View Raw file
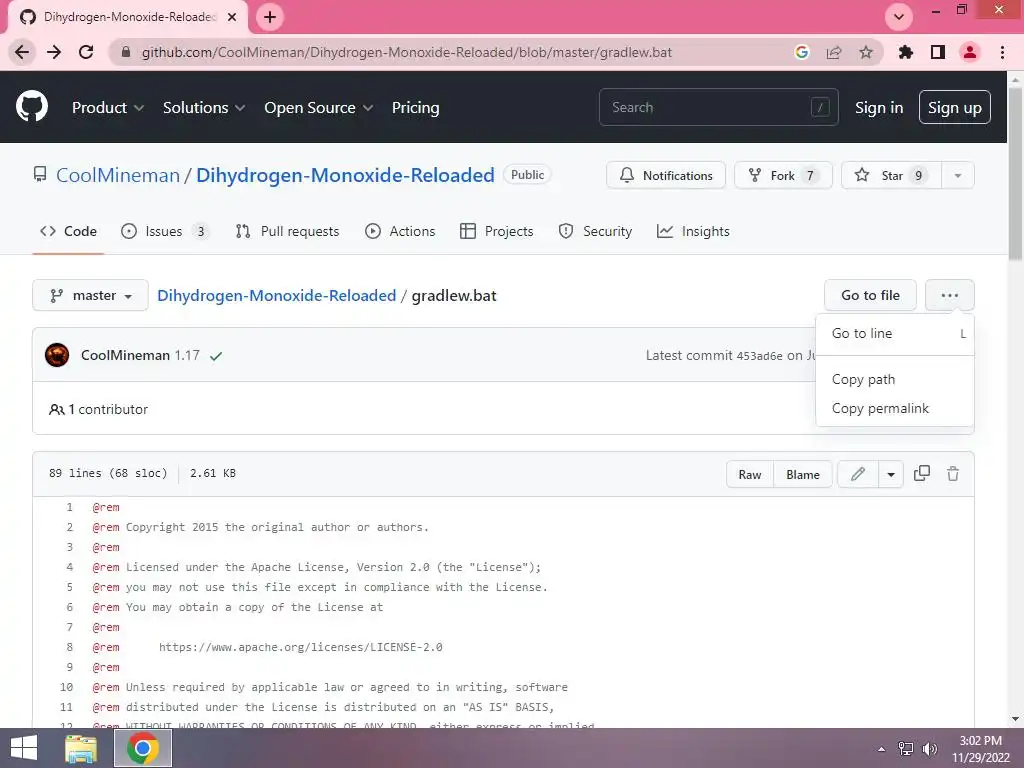Viewport: 1024px width, 768px height. point(750,474)
